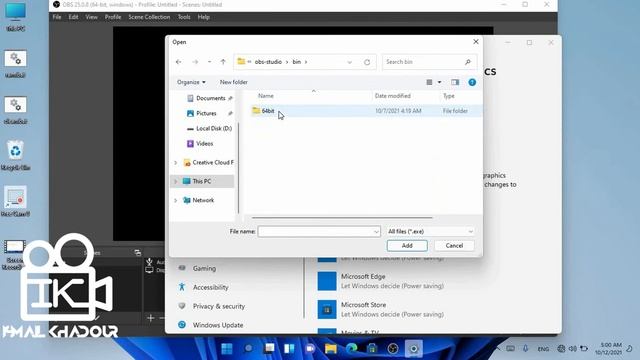This screenshot has height=360, width=640.
Task: Open recent locations dropdown beside forward arrow
Action: (x=209, y=62)
